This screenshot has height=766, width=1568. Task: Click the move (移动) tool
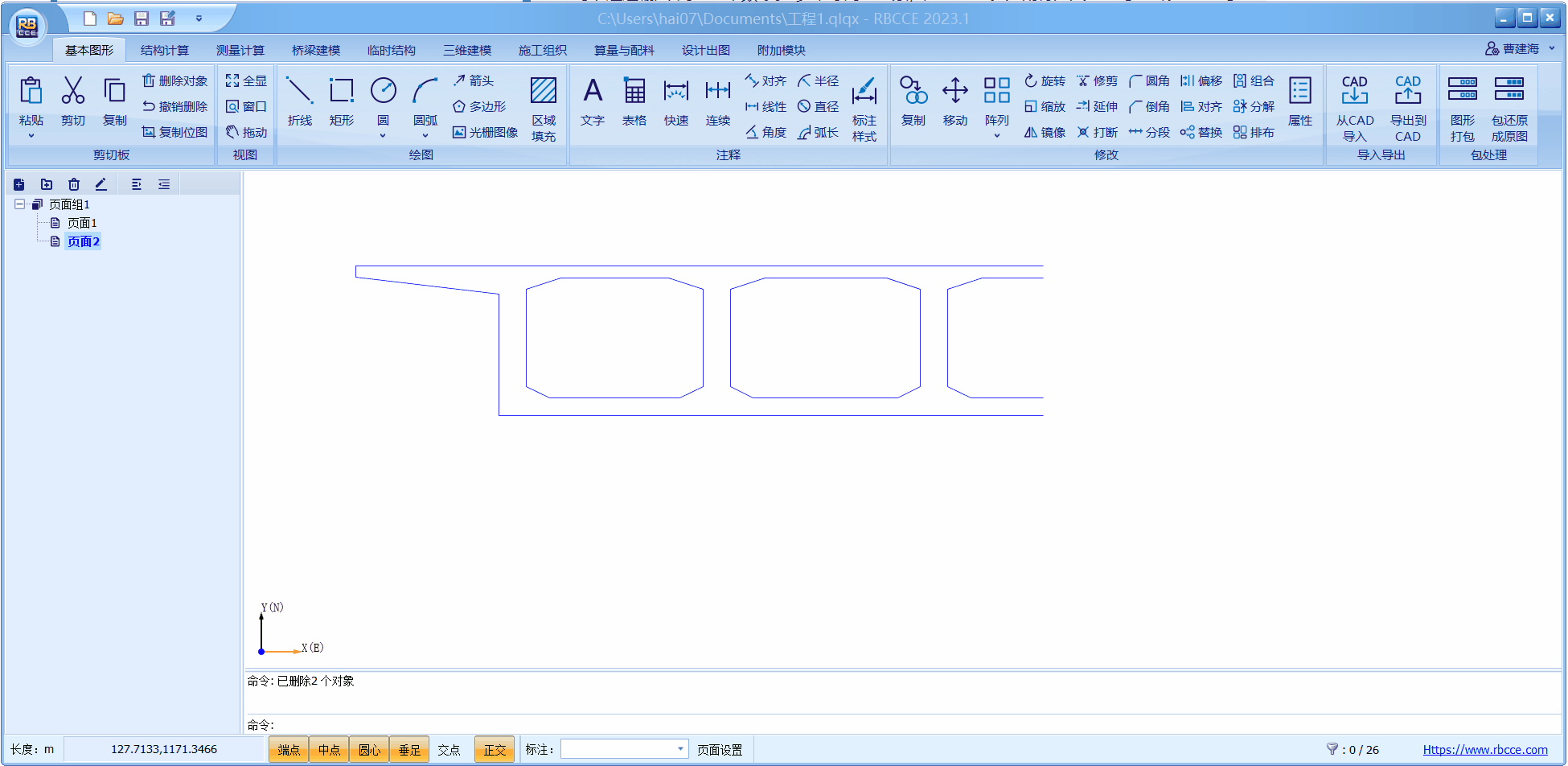955,101
